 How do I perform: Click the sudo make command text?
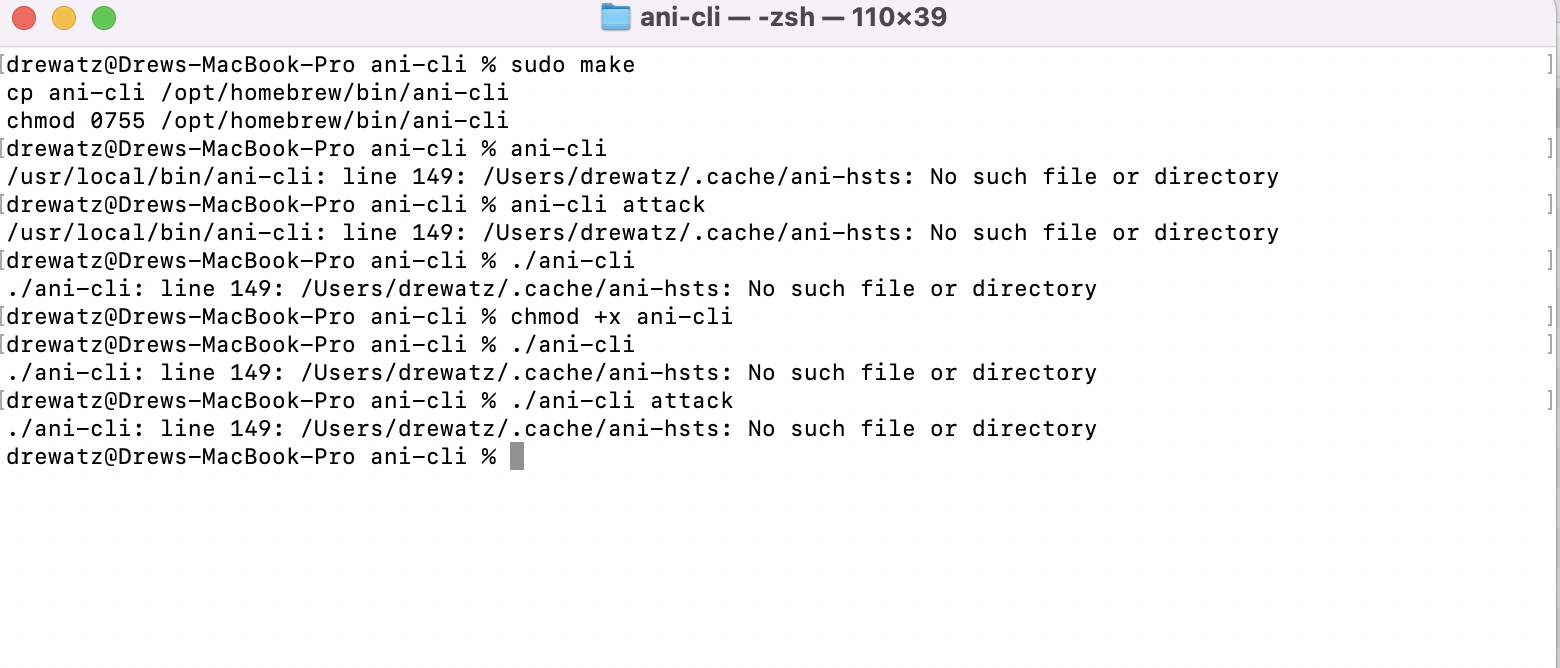tap(574, 64)
